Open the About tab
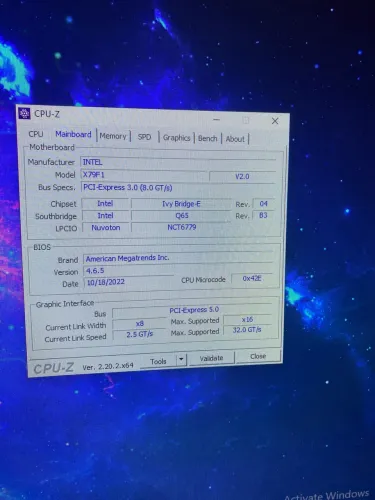This screenshot has width=375, height=500. click(235, 139)
